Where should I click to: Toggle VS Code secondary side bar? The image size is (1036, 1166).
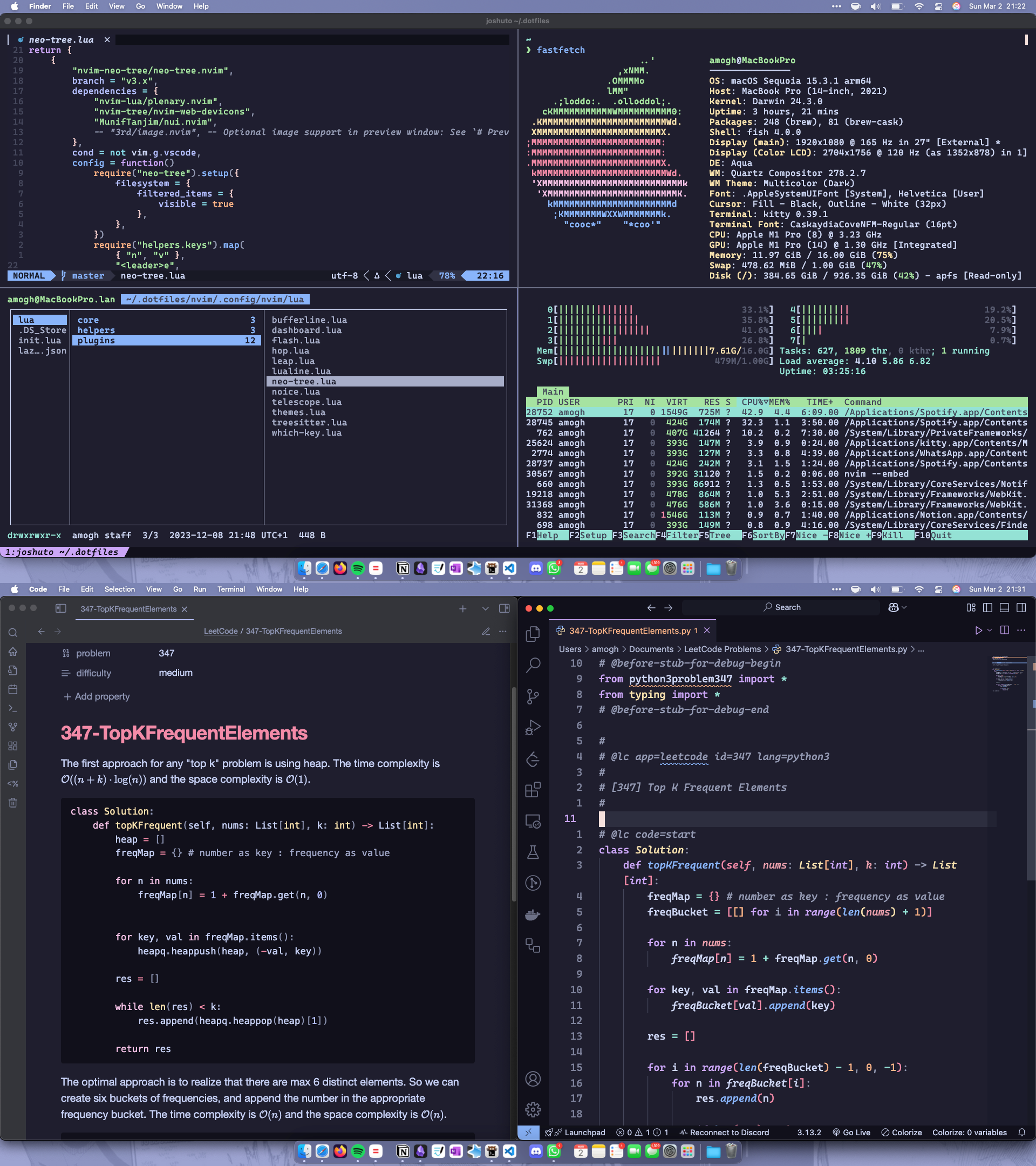[1020, 607]
